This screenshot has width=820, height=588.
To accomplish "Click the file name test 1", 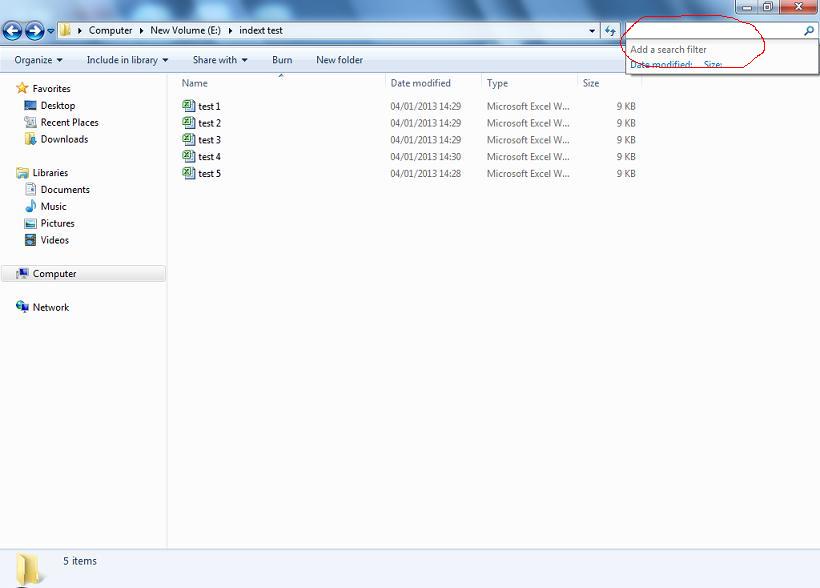I will [x=209, y=106].
